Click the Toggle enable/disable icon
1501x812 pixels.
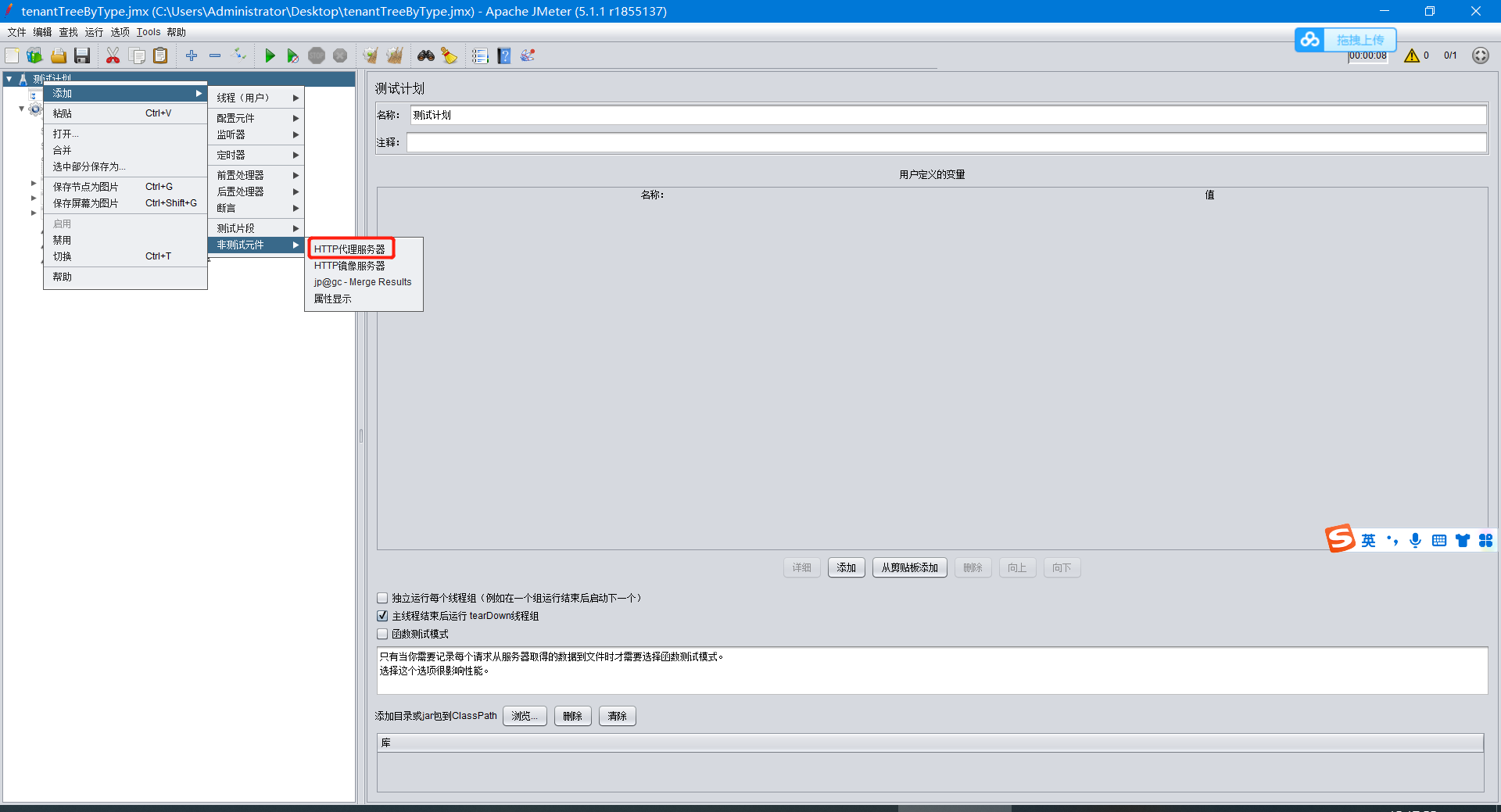[x=240, y=55]
